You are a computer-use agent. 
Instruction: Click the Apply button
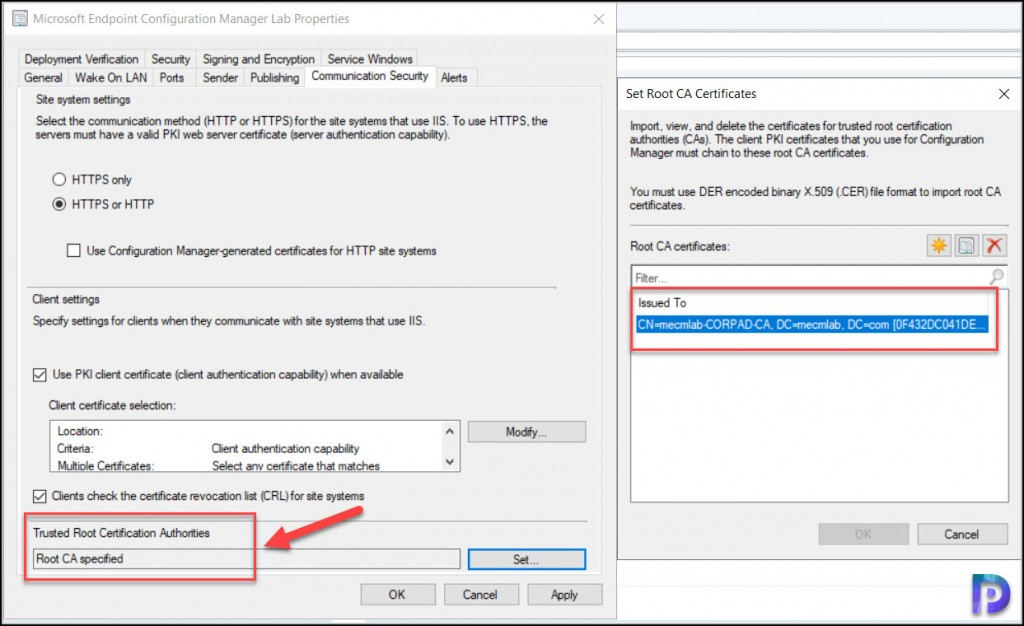[564, 595]
